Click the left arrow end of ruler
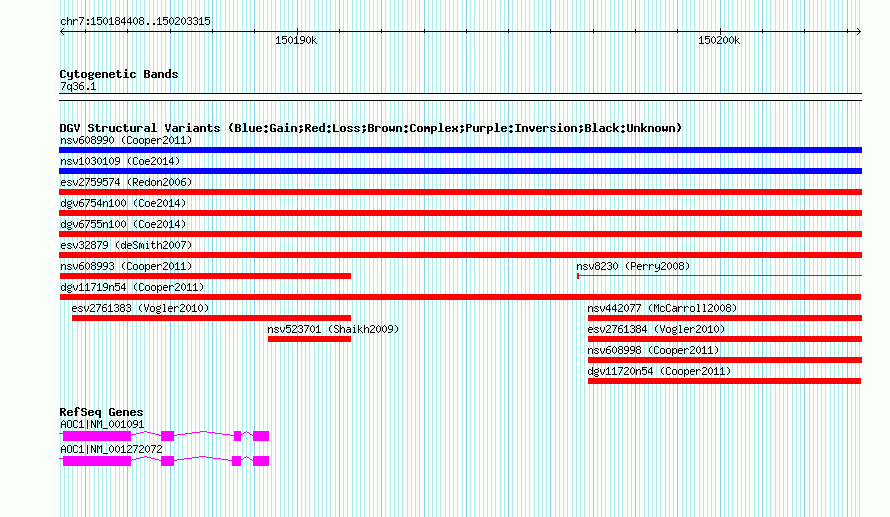This screenshot has height=517, width=890. click(62, 32)
